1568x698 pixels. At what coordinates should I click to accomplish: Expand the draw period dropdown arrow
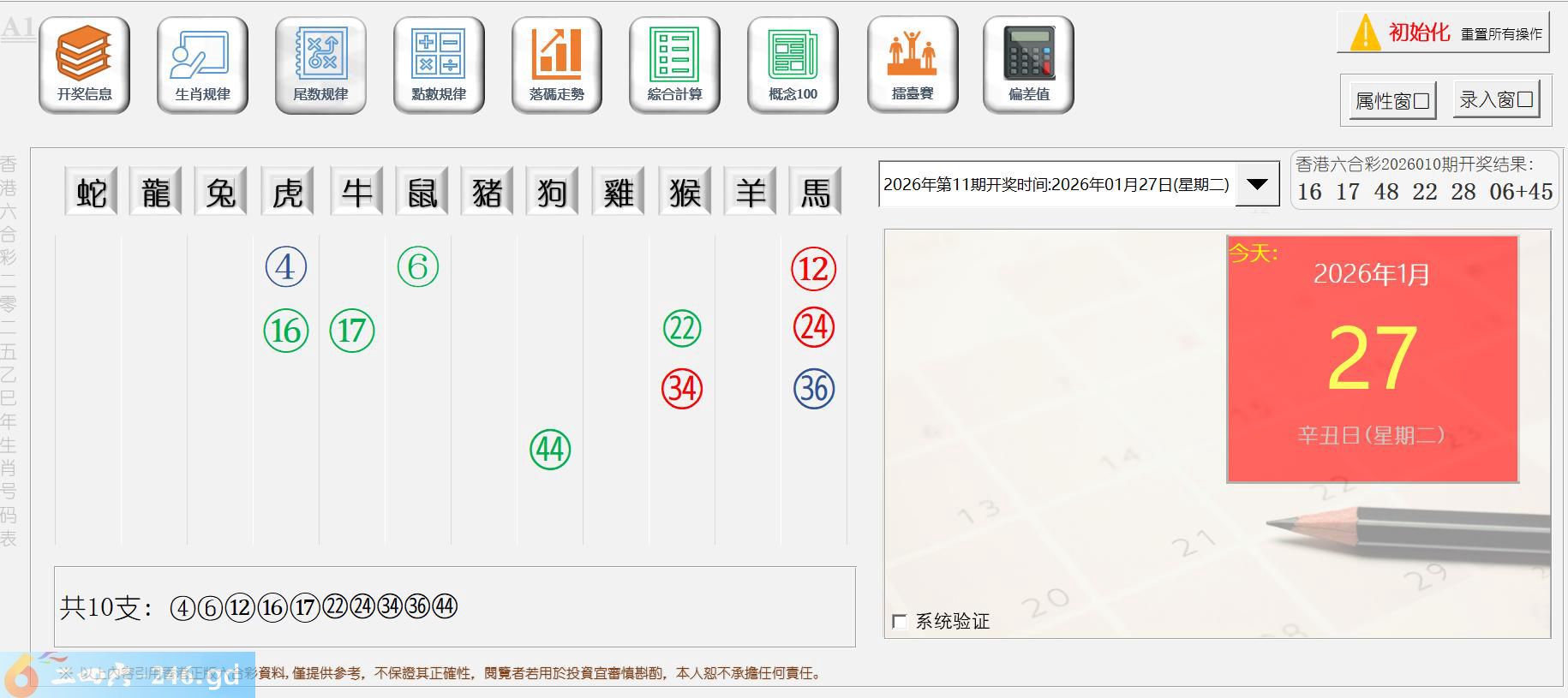tap(1257, 185)
